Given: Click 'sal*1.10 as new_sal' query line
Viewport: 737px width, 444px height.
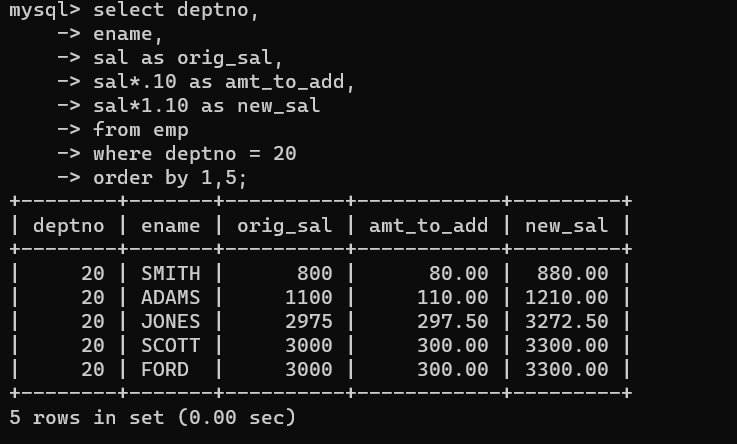Looking at the screenshot, I should 206,106.
